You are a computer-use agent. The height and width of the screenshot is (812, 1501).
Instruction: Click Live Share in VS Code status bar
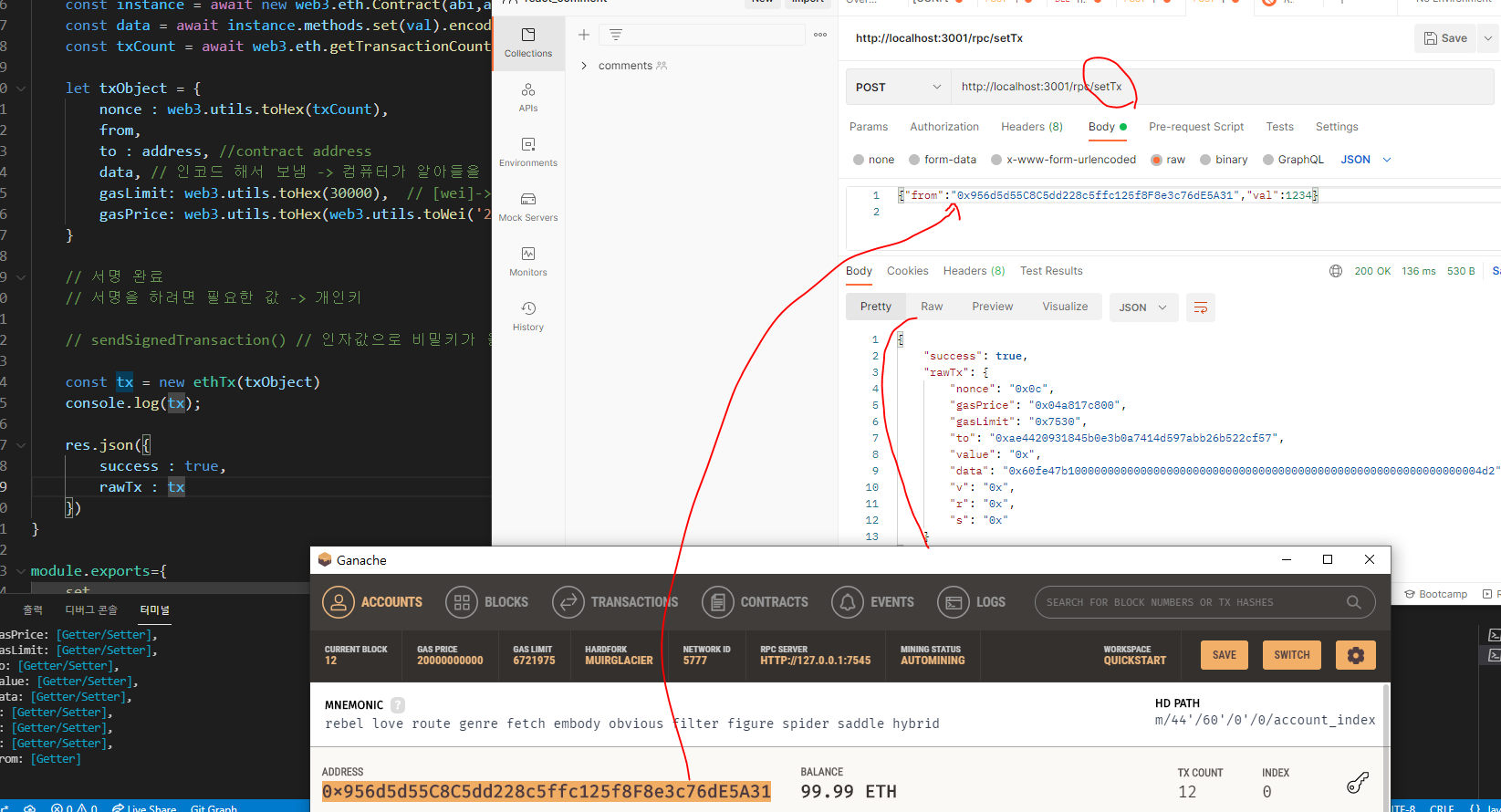(144, 807)
